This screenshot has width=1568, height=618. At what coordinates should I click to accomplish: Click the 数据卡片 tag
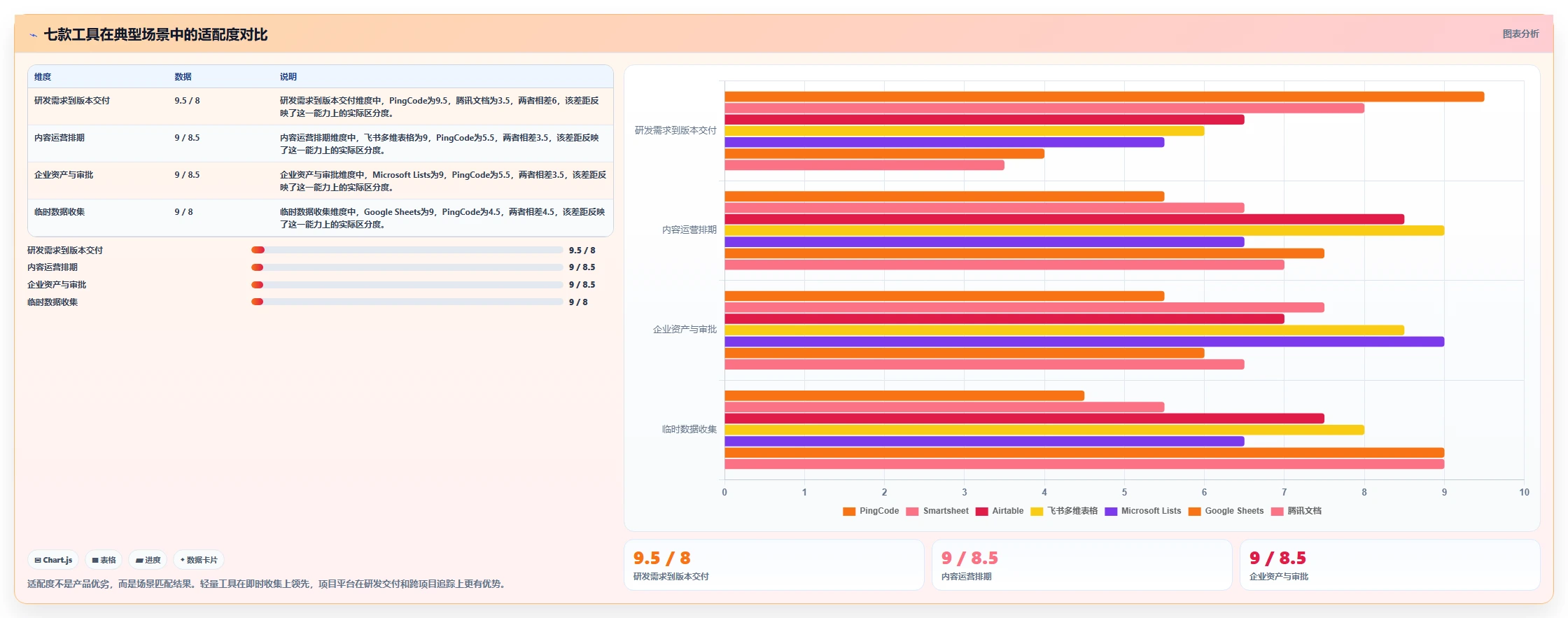[199, 561]
